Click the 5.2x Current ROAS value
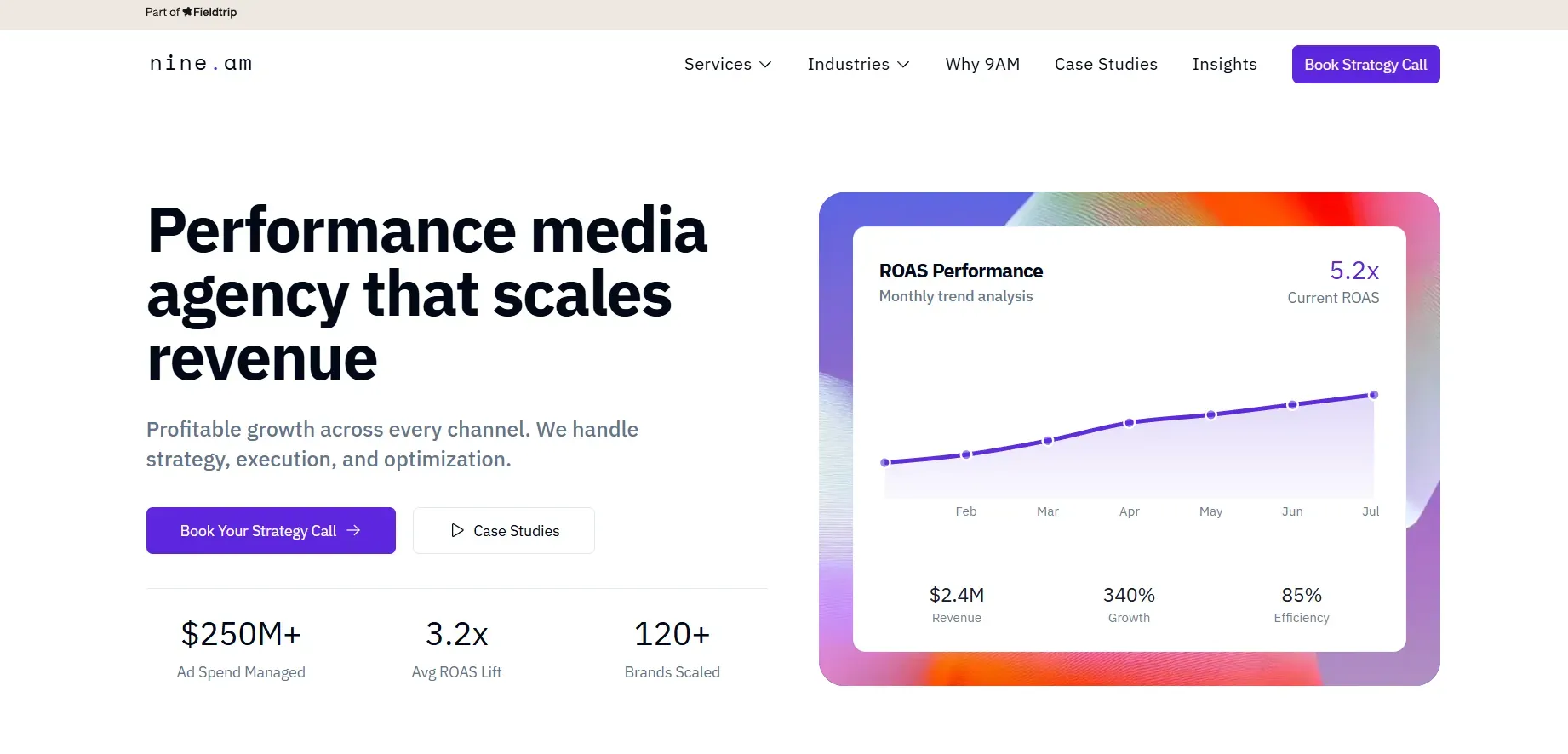 (x=1353, y=271)
